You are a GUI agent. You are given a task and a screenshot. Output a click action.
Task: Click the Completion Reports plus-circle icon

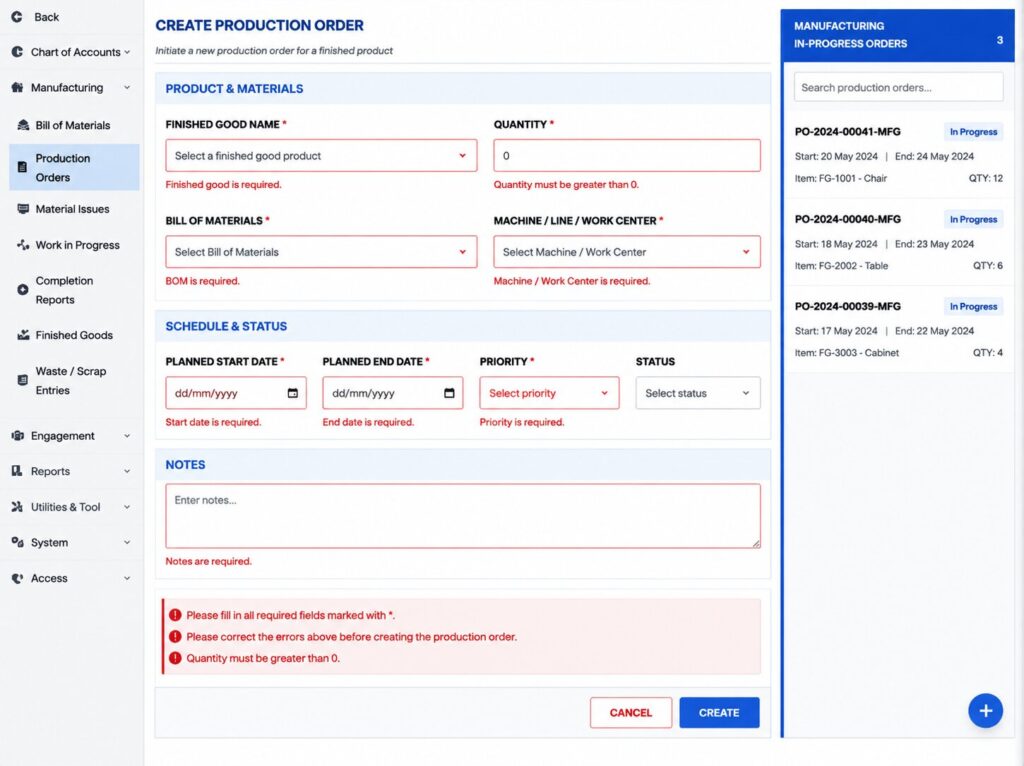point(22,289)
